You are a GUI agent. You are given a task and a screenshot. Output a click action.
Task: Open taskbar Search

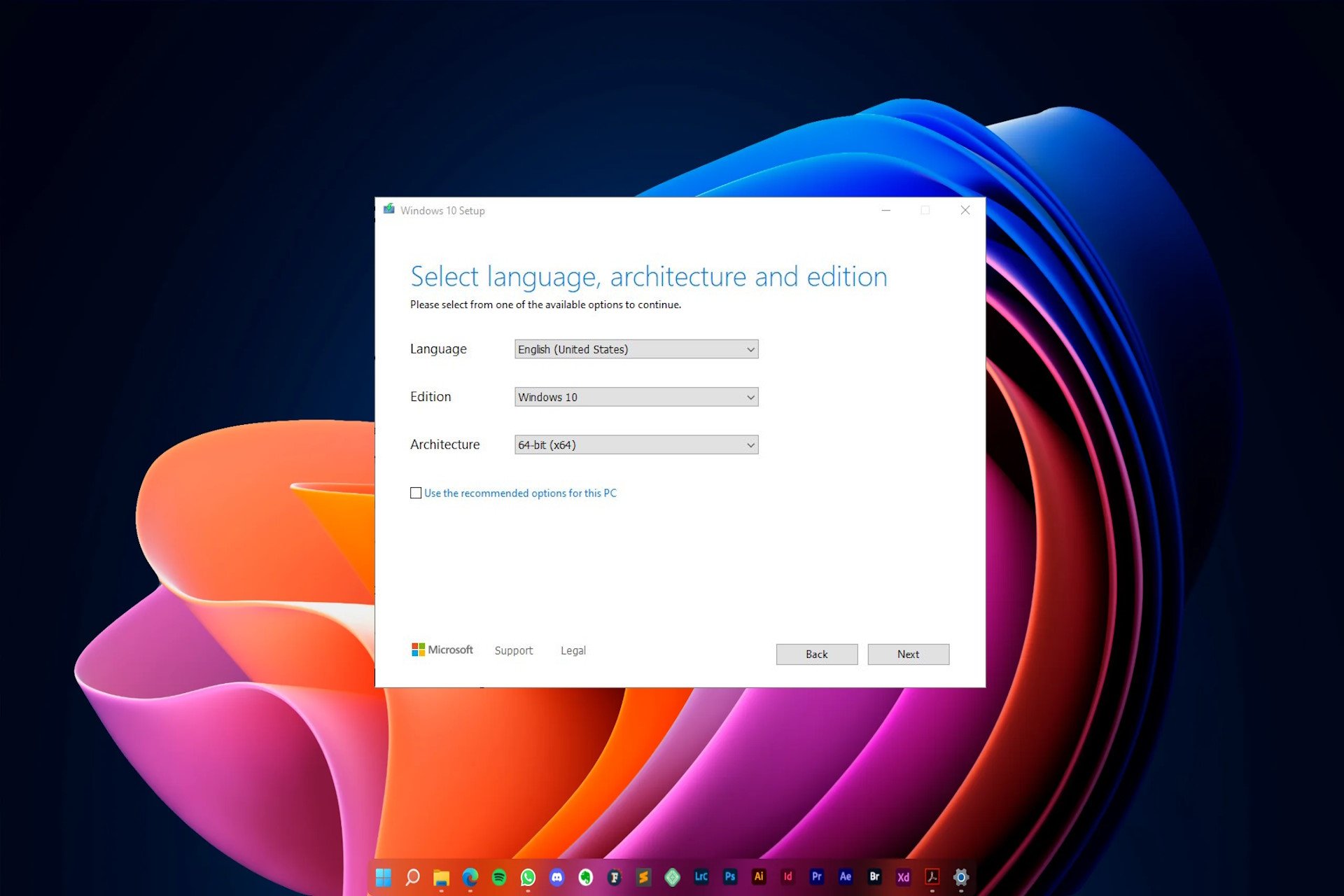pos(413,876)
